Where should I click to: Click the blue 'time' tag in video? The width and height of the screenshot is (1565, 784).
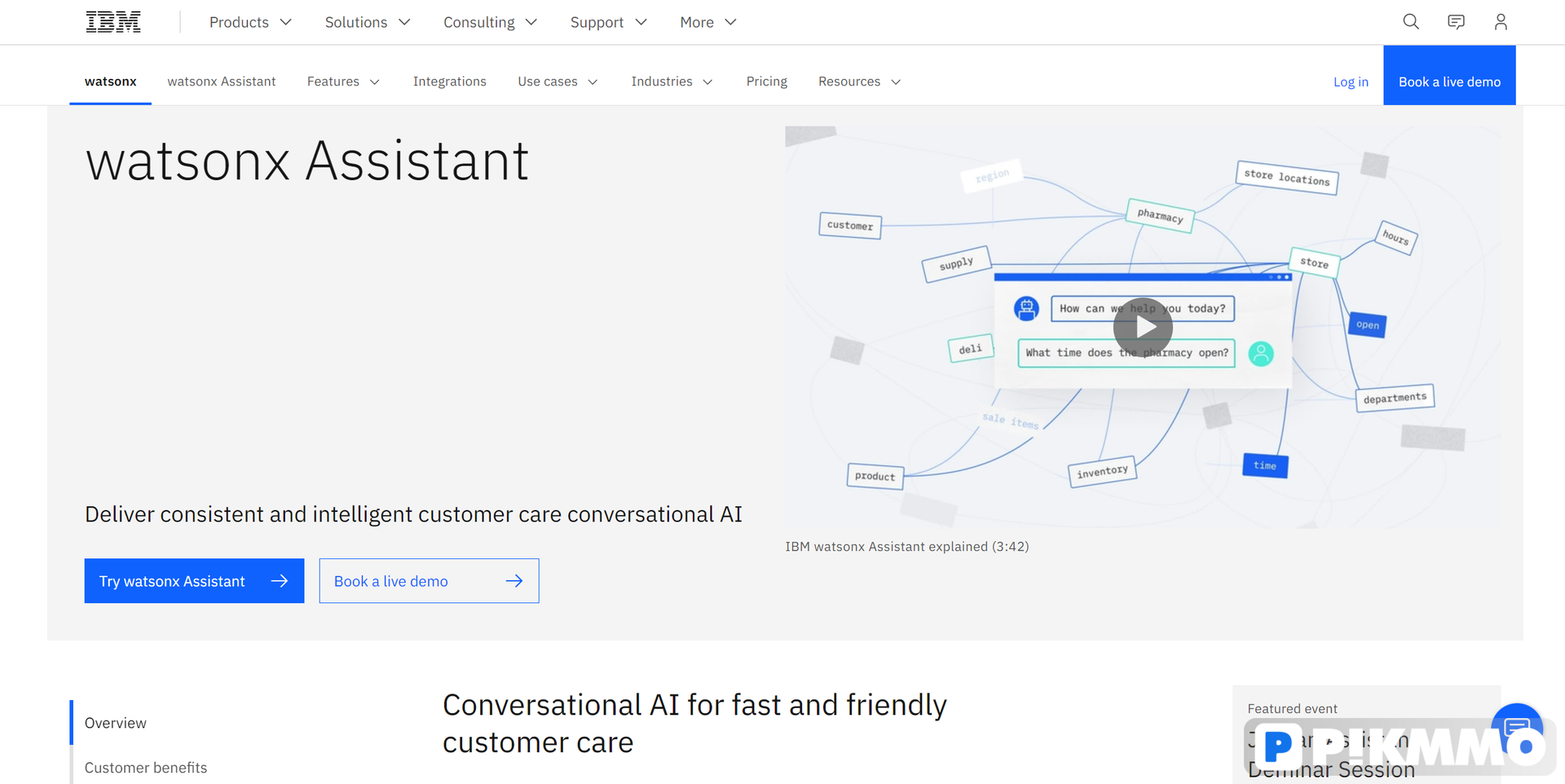tap(1265, 465)
